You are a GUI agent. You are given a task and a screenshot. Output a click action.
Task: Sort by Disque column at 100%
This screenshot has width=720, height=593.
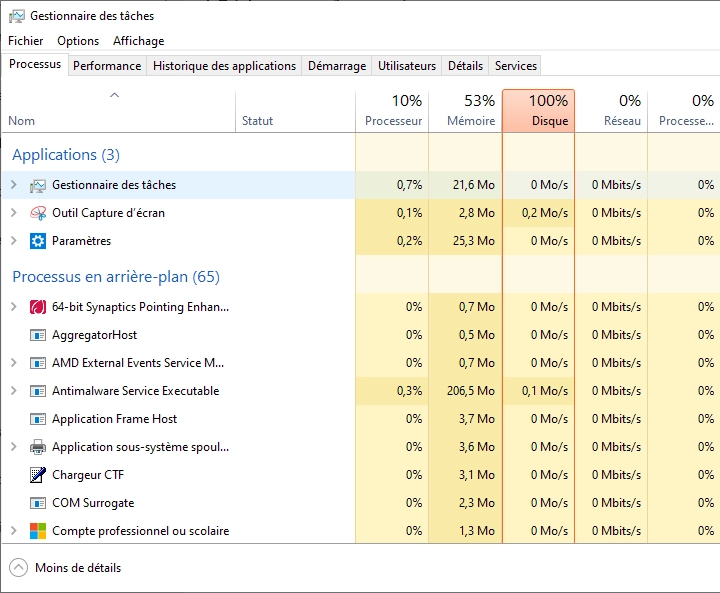(x=538, y=112)
